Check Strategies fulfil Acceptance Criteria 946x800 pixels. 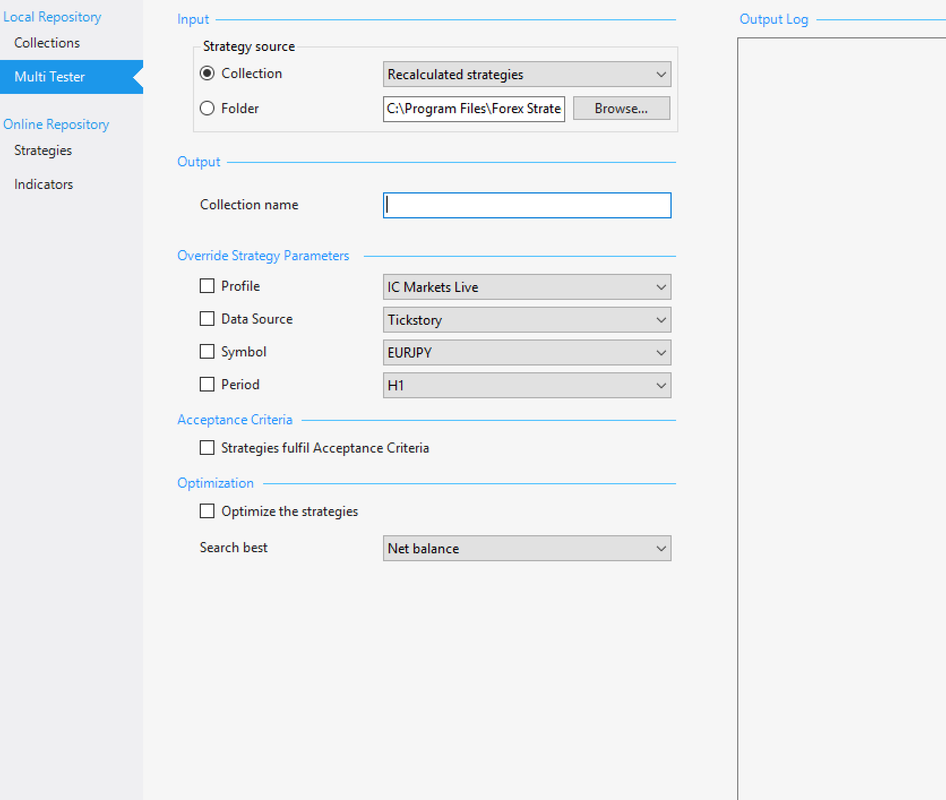pyautogui.click(x=207, y=448)
